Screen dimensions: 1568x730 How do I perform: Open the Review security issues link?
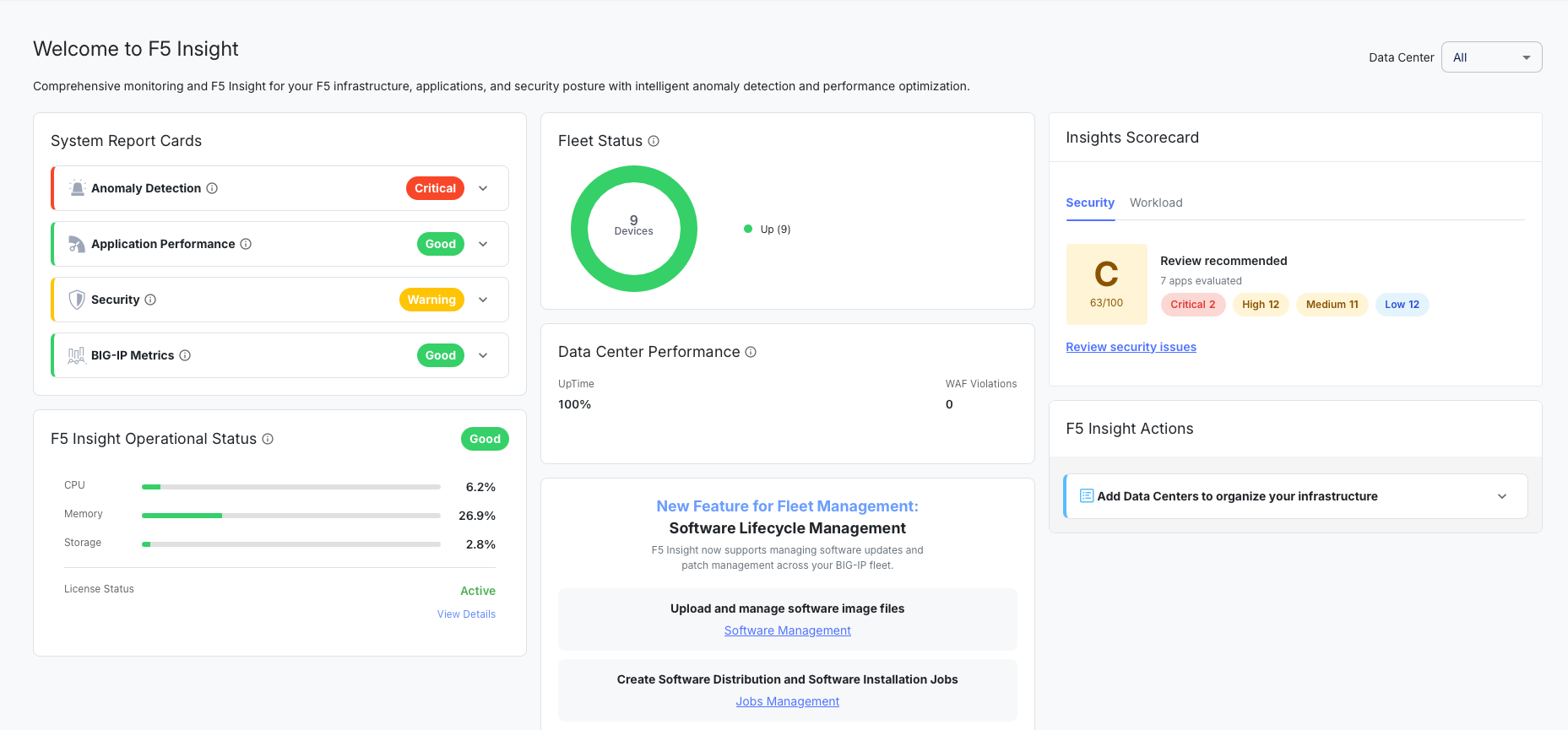1131,347
